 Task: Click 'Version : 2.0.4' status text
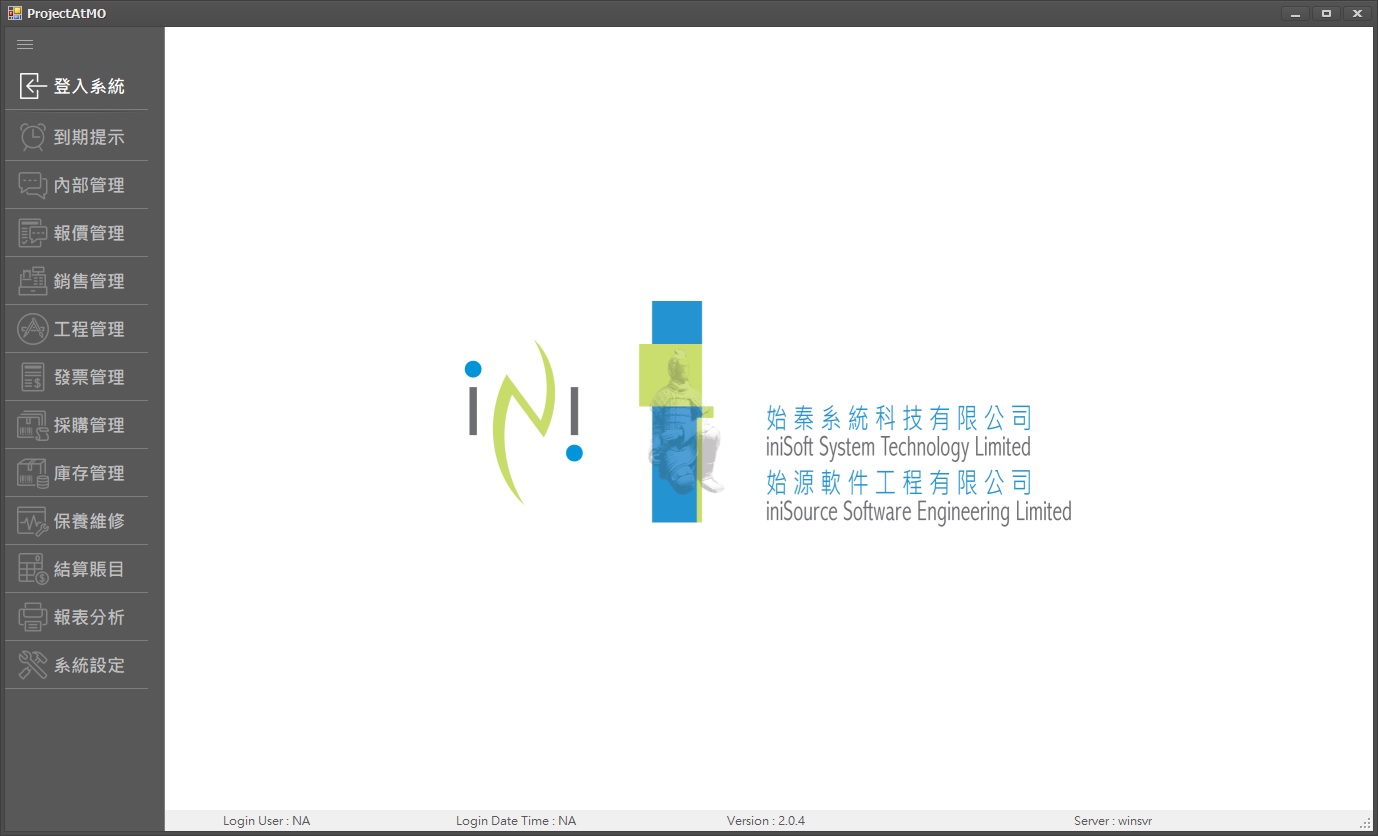[x=766, y=821]
